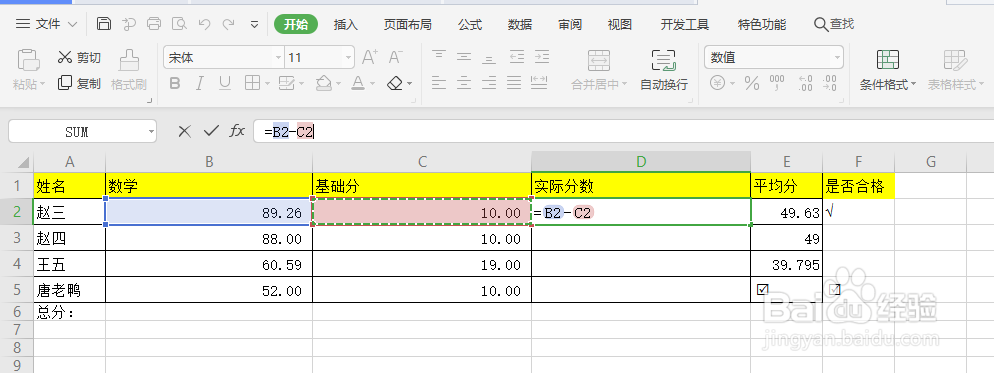Undo the last action
The height and width of the screenshot is (373, 994).
pos(204,24)
